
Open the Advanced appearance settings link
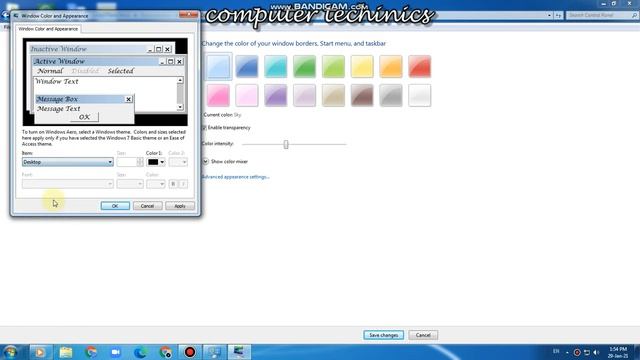click(x=236, y=177)
